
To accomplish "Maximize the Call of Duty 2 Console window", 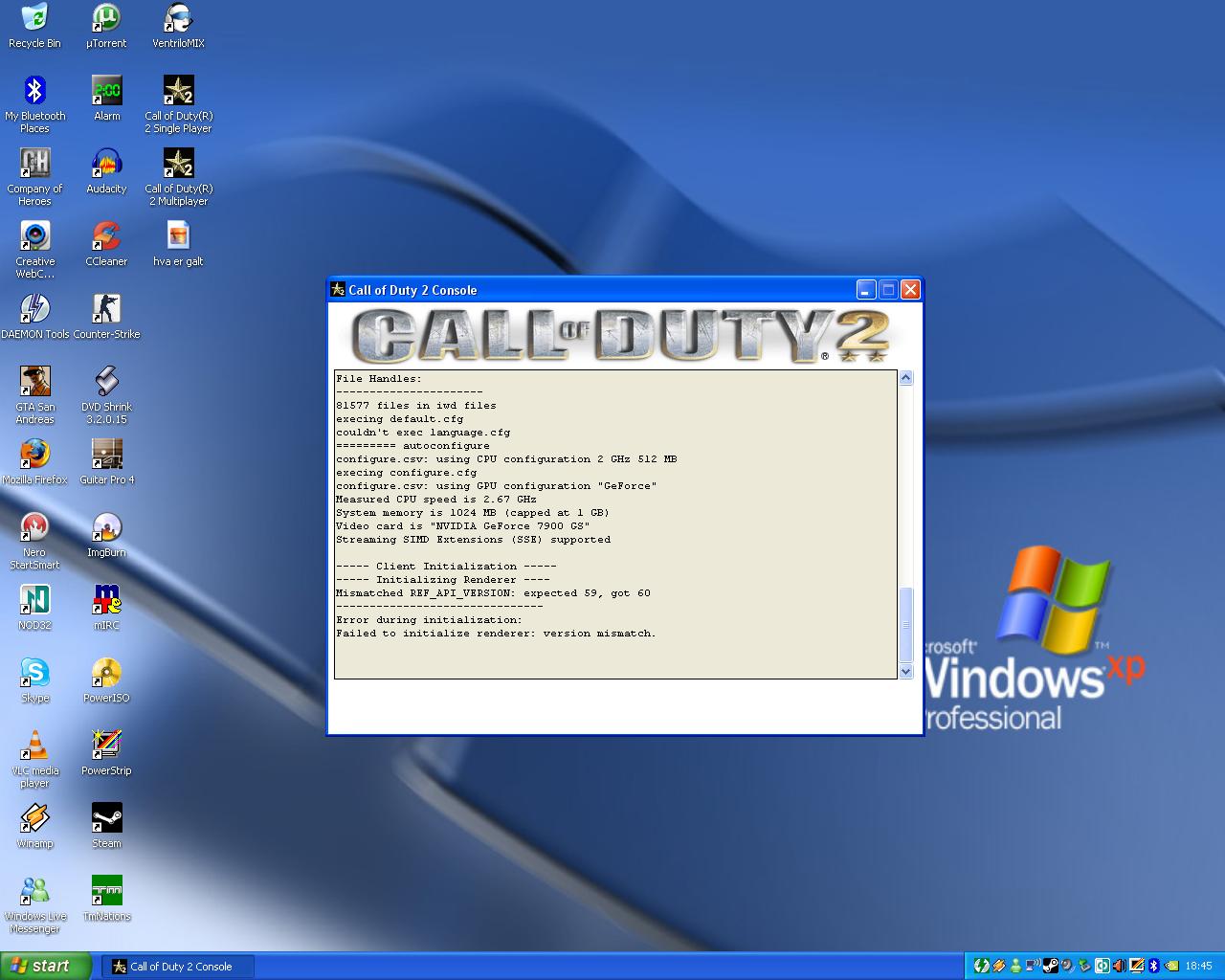I will 888,289.
